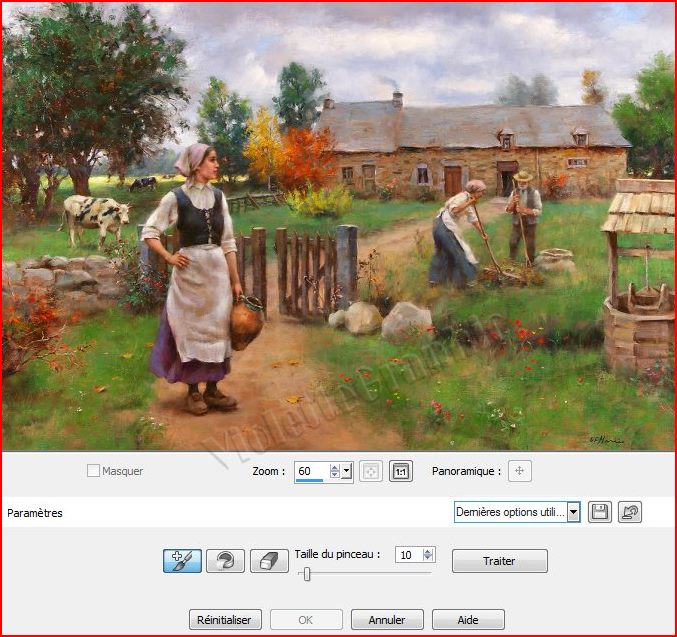Click the reset preset icon
This screenshot has height=637, width=677.
pos(630,512)
